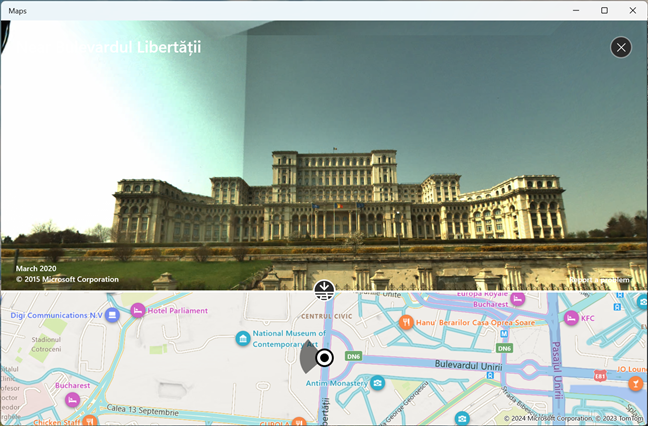
Task: Click the Bulevardul Libertății street title
Action: [110, 47]
